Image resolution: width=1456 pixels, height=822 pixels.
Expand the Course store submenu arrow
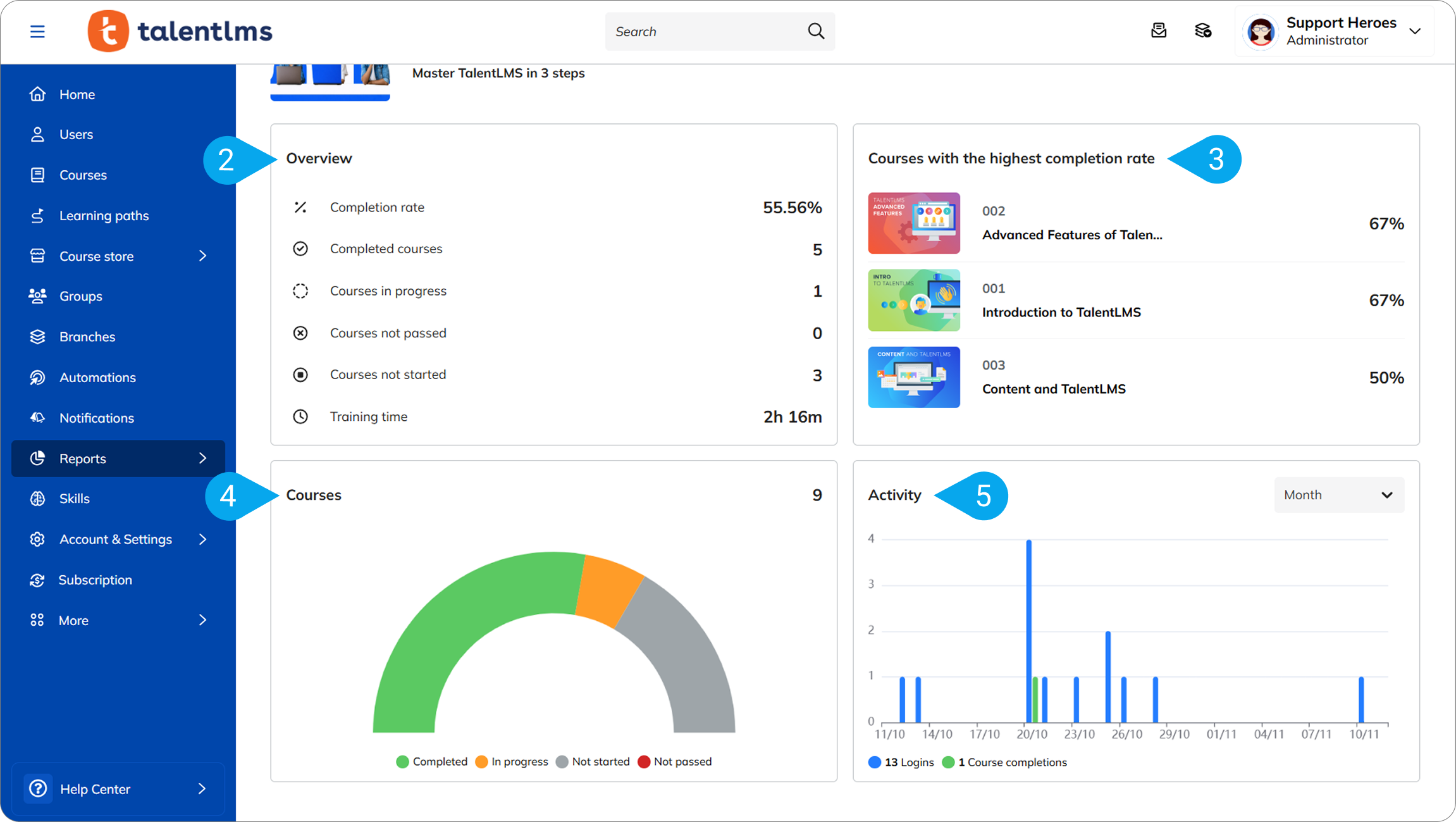(x=202, y=256)
